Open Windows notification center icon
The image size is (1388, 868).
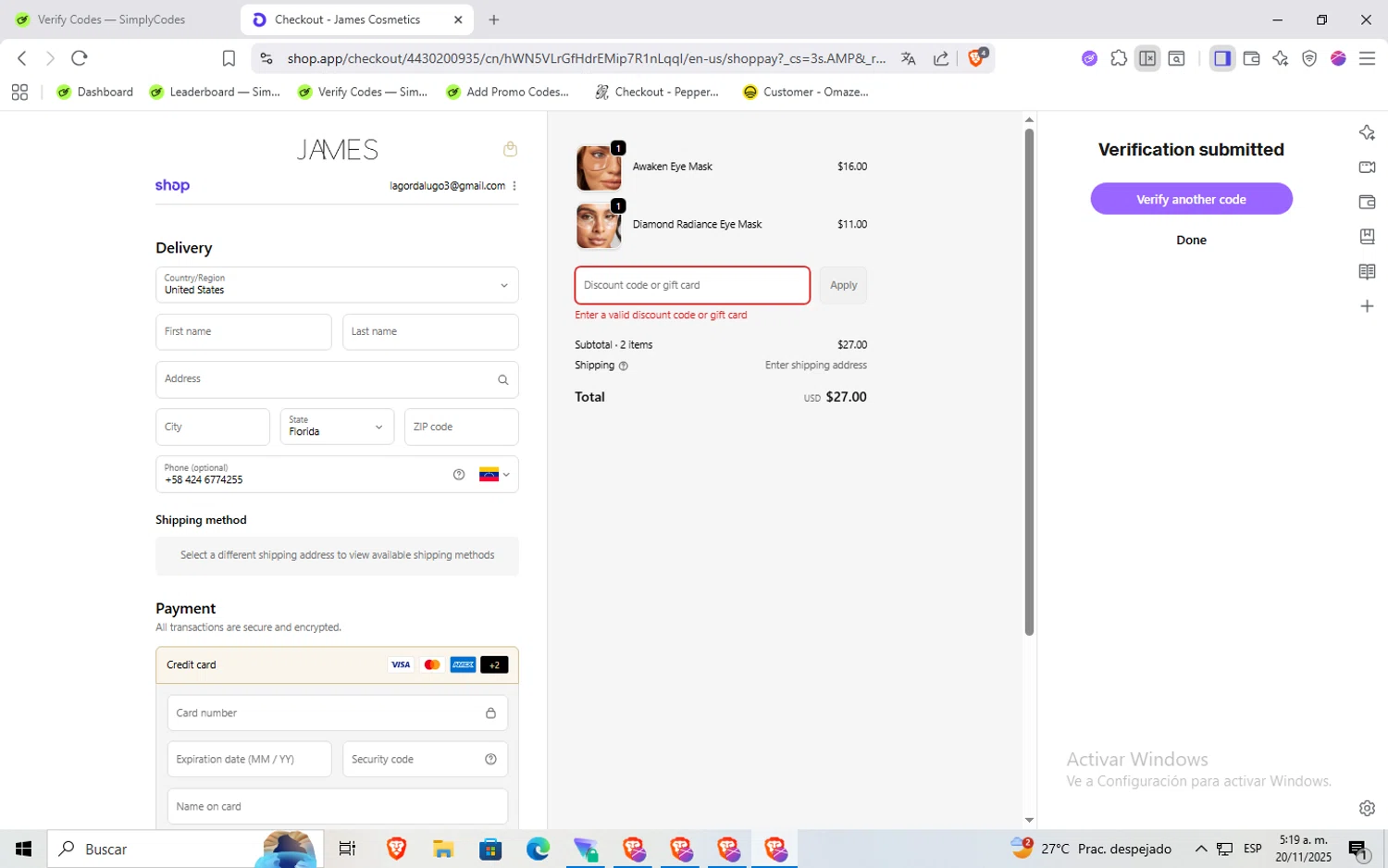pyautogui.click(x=1359, y=849)
